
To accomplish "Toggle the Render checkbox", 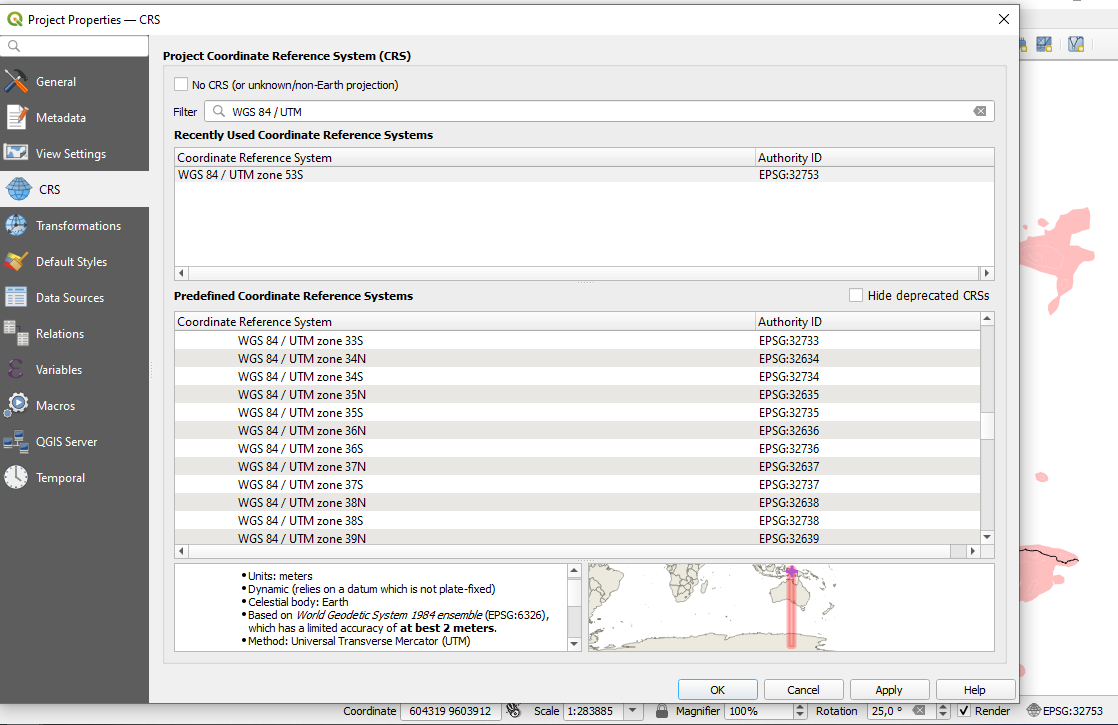I will [x=964, y=711].
